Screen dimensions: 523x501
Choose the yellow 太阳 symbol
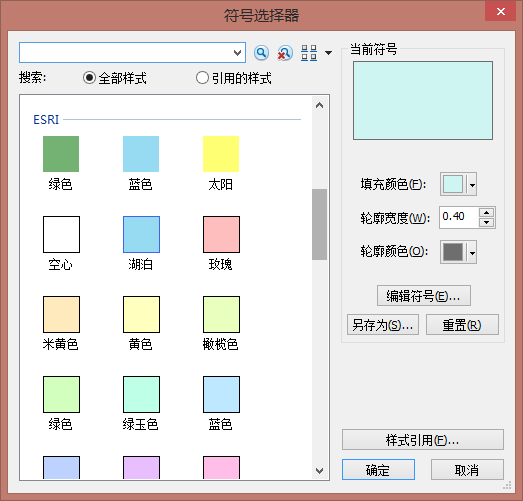point(221,154)
